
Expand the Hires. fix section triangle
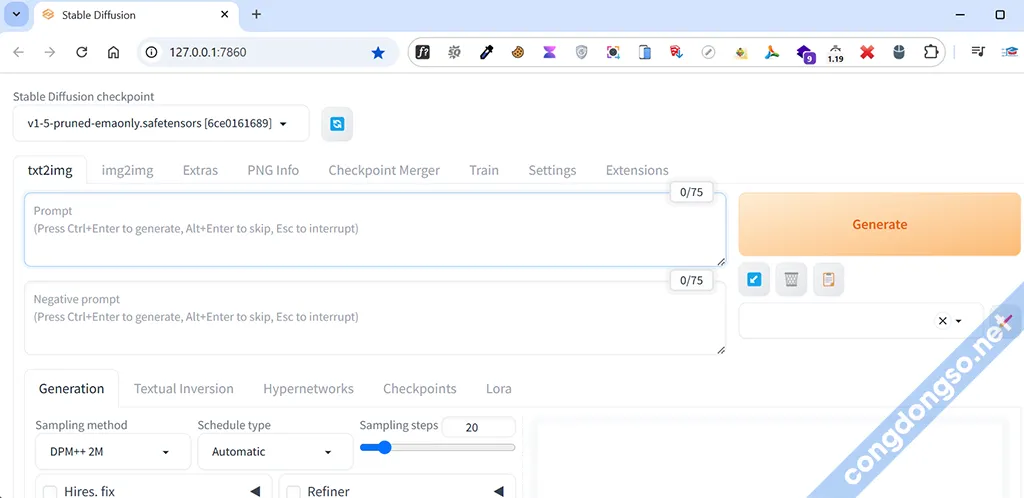(x=255, y=491)
